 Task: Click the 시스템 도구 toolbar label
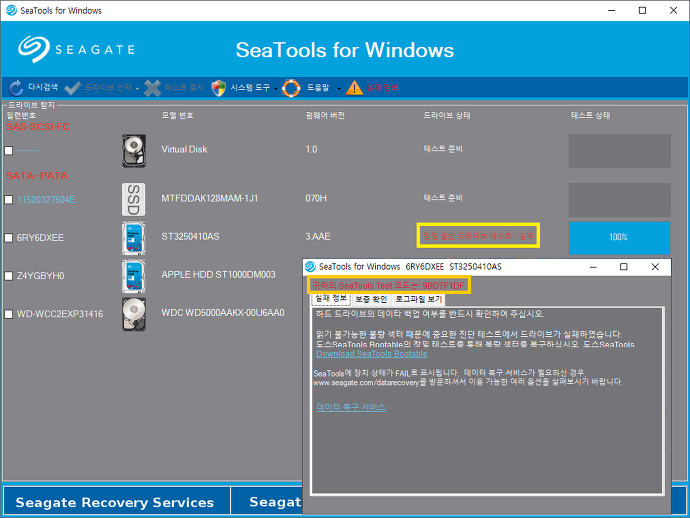[250, 87]
